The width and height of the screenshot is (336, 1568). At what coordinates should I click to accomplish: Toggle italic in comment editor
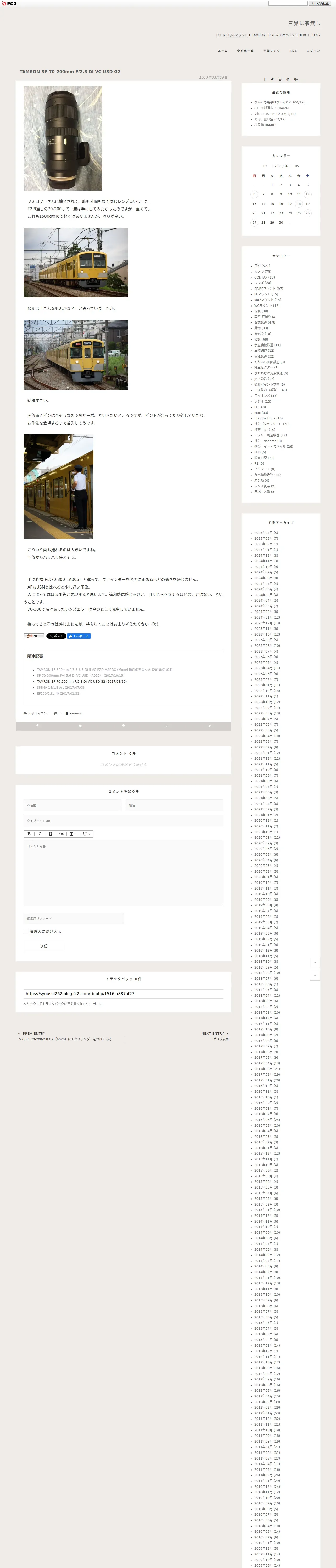[x=40, y=834]
